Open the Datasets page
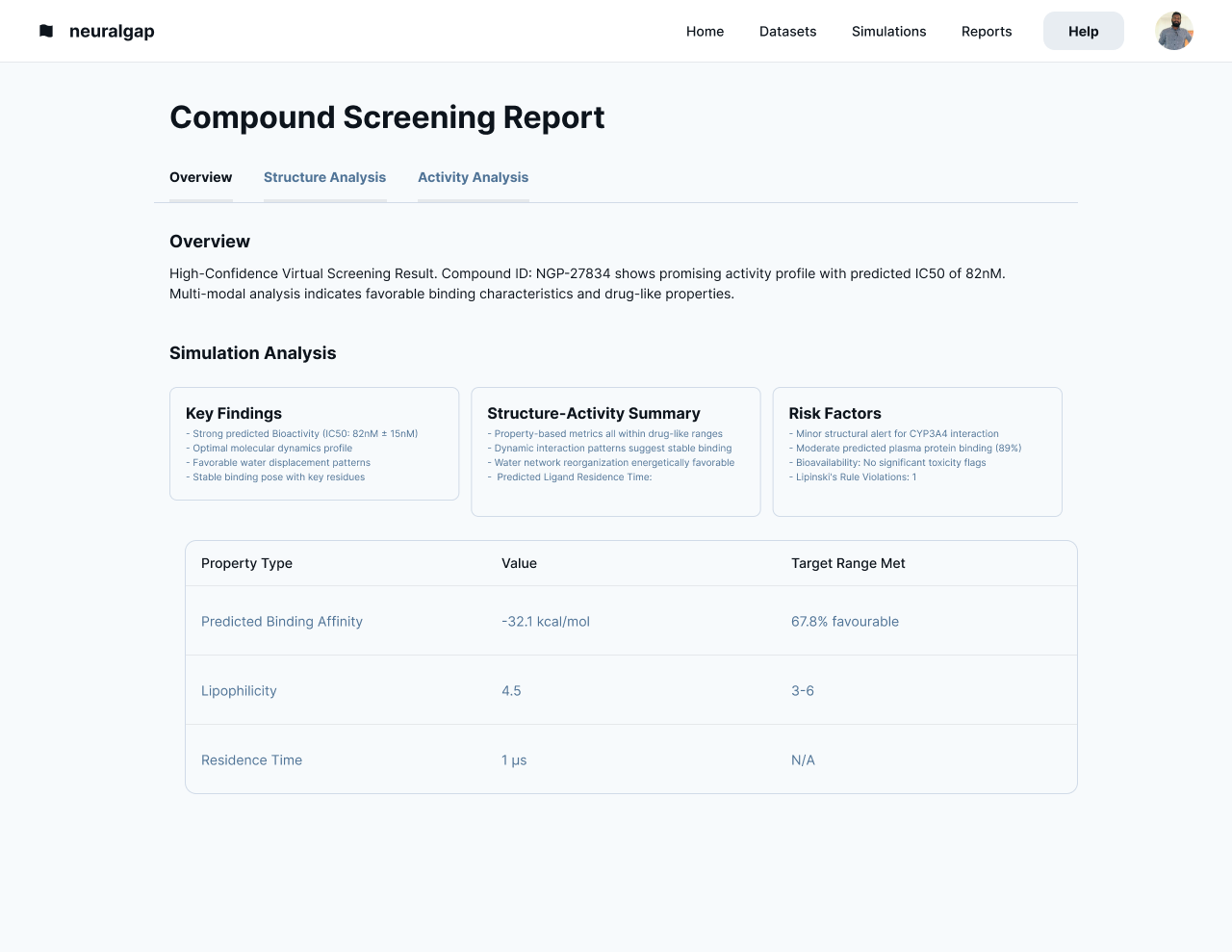Screen dimensions: 1232x952 787,31
